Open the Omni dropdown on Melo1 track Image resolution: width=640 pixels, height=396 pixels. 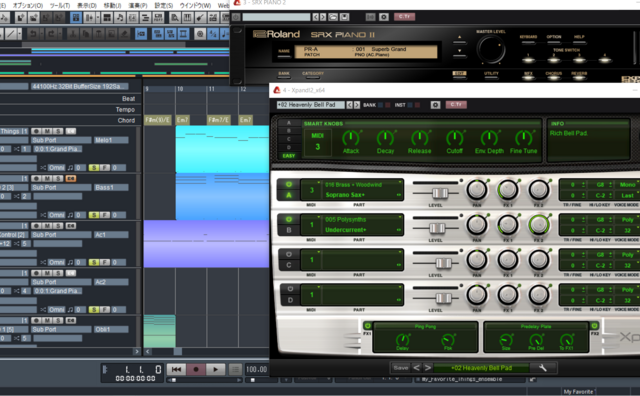click(x=56, y=168)
